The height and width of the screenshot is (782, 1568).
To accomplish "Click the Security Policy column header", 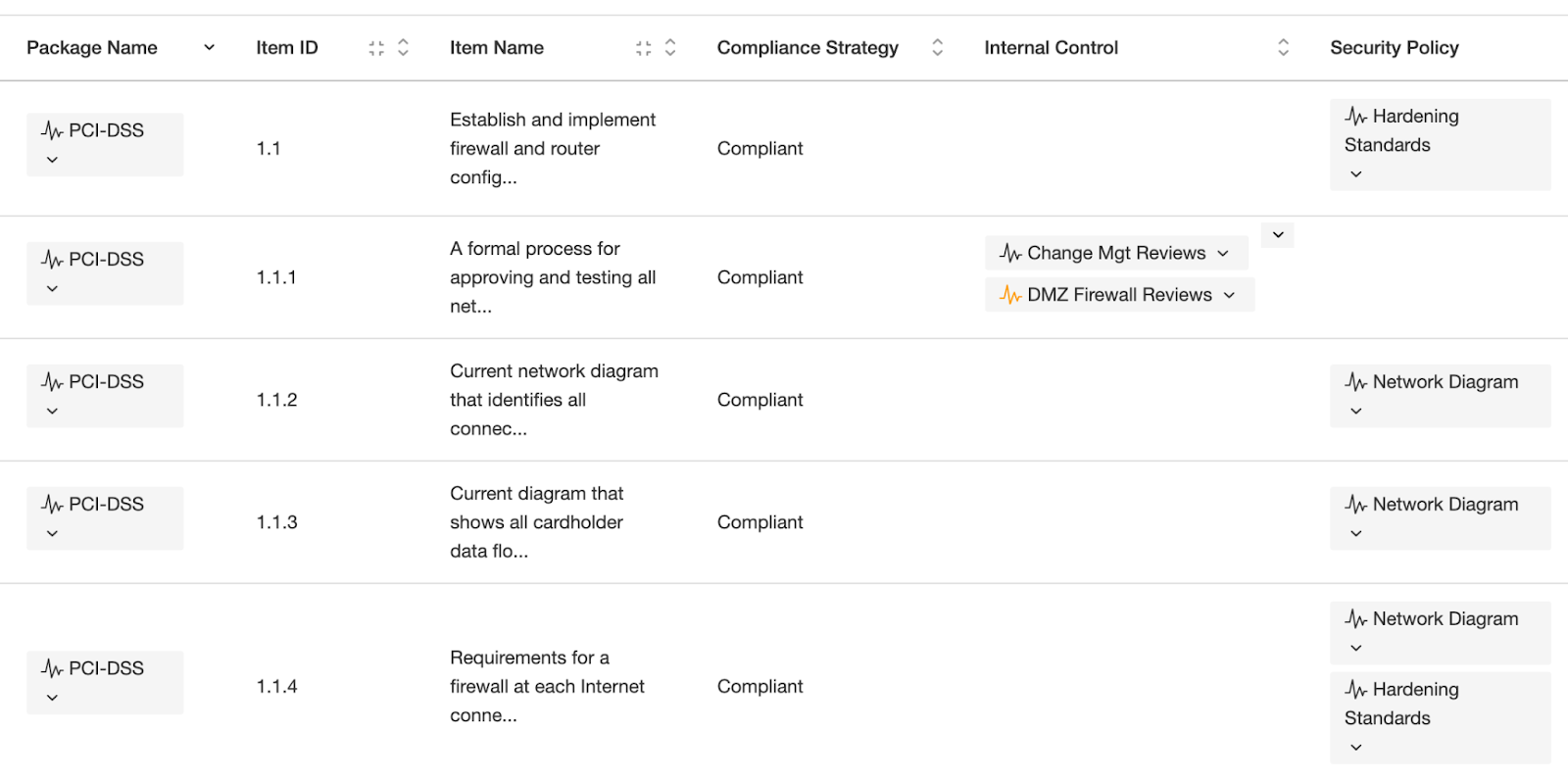I will tap(1394, 48).
